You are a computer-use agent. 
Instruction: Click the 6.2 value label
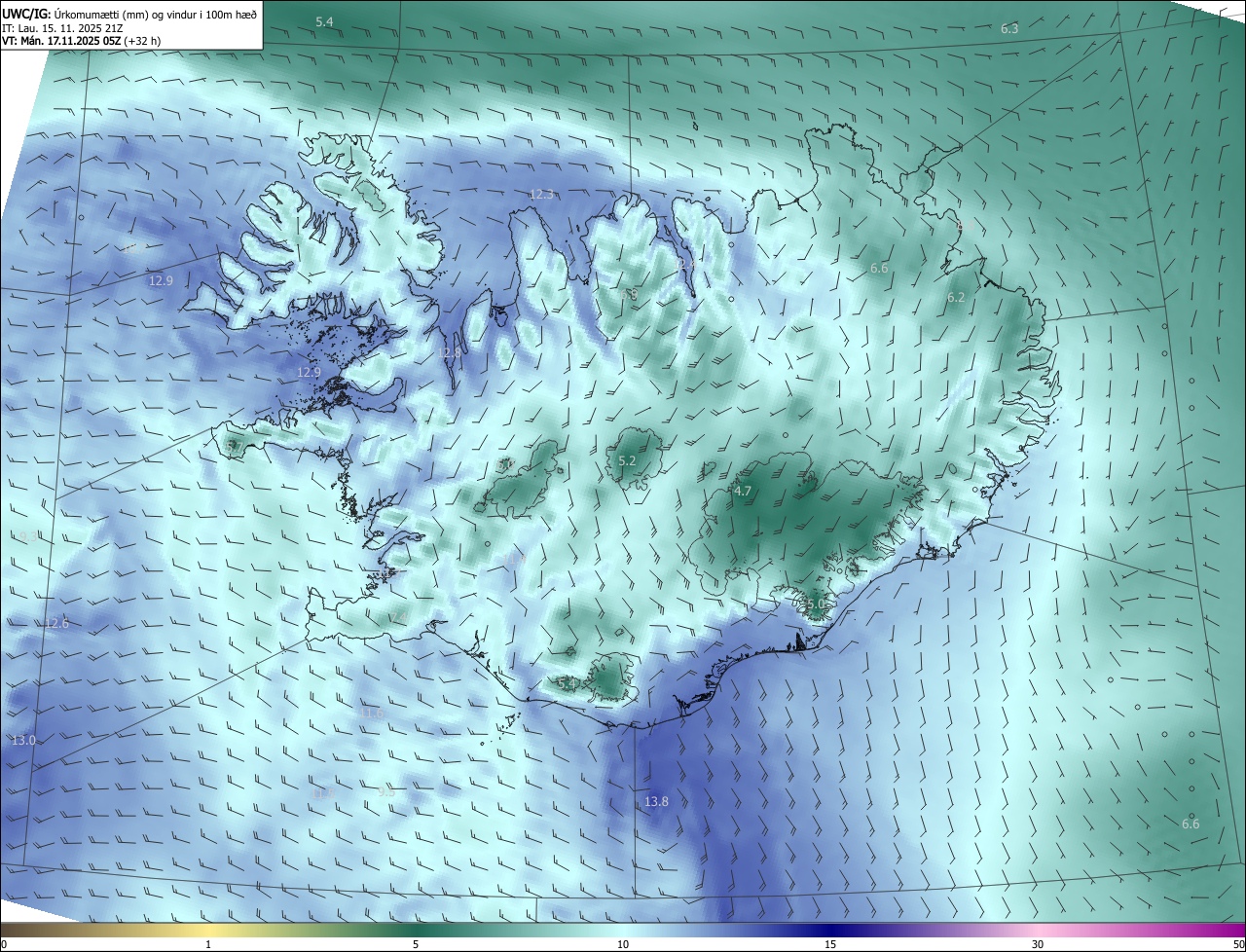coord(956,297)
